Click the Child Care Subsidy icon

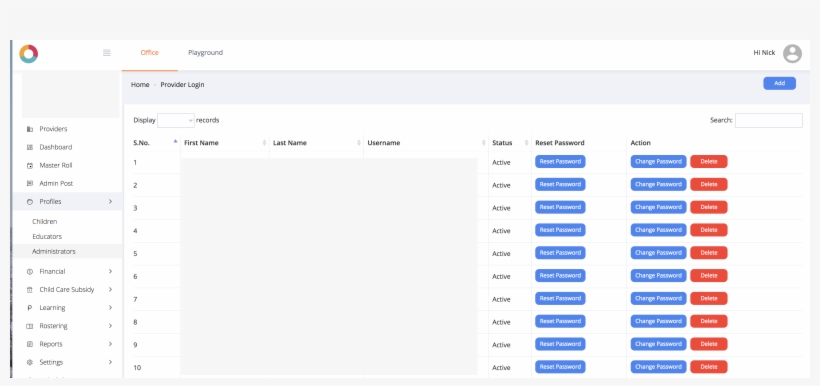(x=30, y=290)
